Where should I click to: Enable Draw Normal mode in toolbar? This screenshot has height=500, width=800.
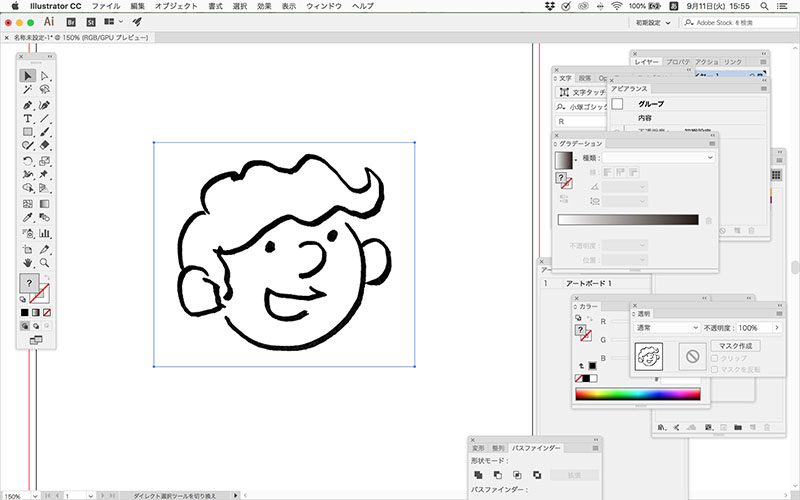tap(24, 326)
